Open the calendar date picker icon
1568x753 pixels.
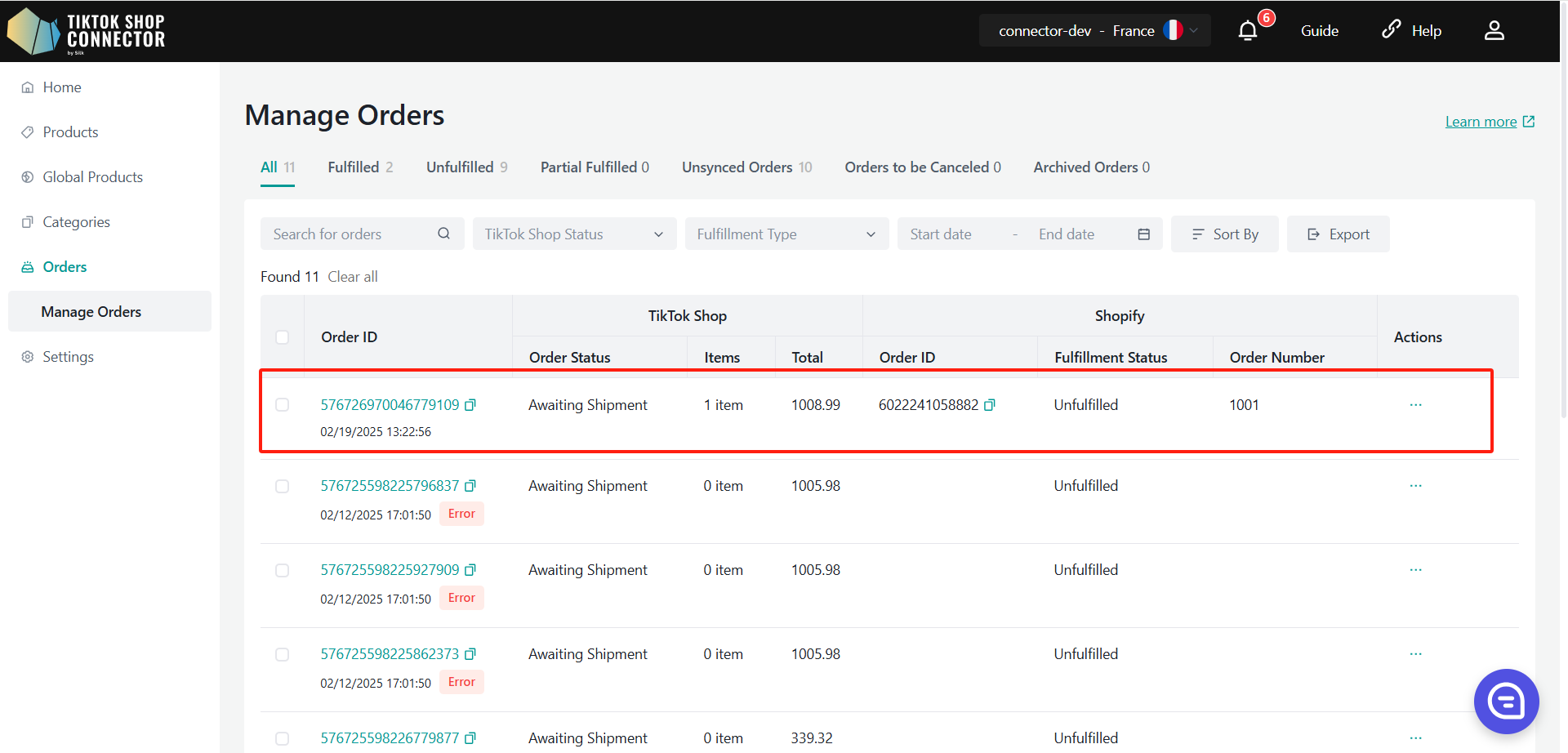coord(1143,234)
